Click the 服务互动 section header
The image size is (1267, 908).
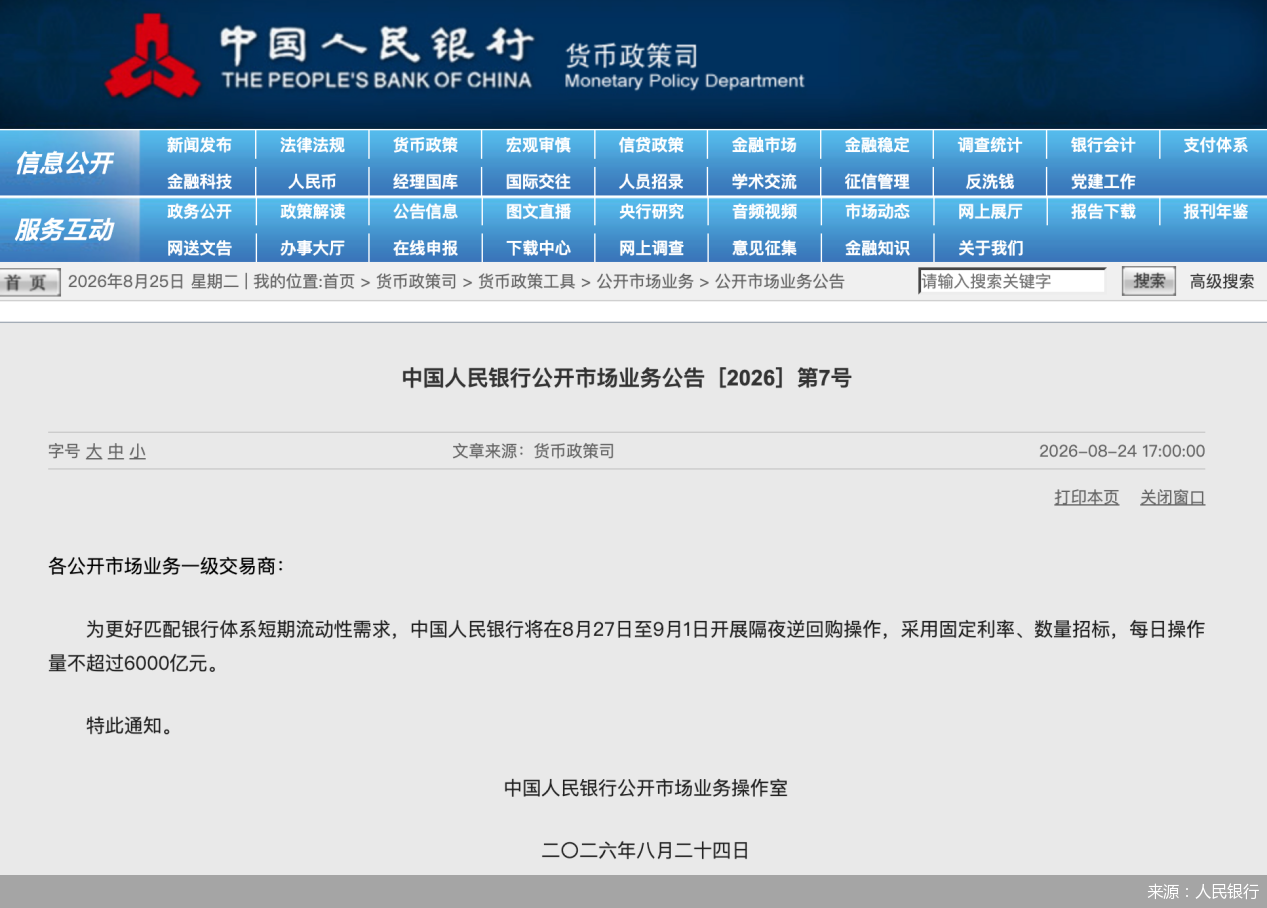(64, 230)
